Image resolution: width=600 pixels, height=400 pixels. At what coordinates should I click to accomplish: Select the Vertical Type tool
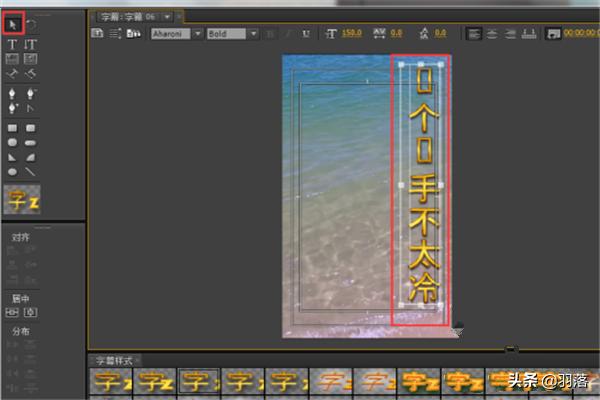point(31,44)
